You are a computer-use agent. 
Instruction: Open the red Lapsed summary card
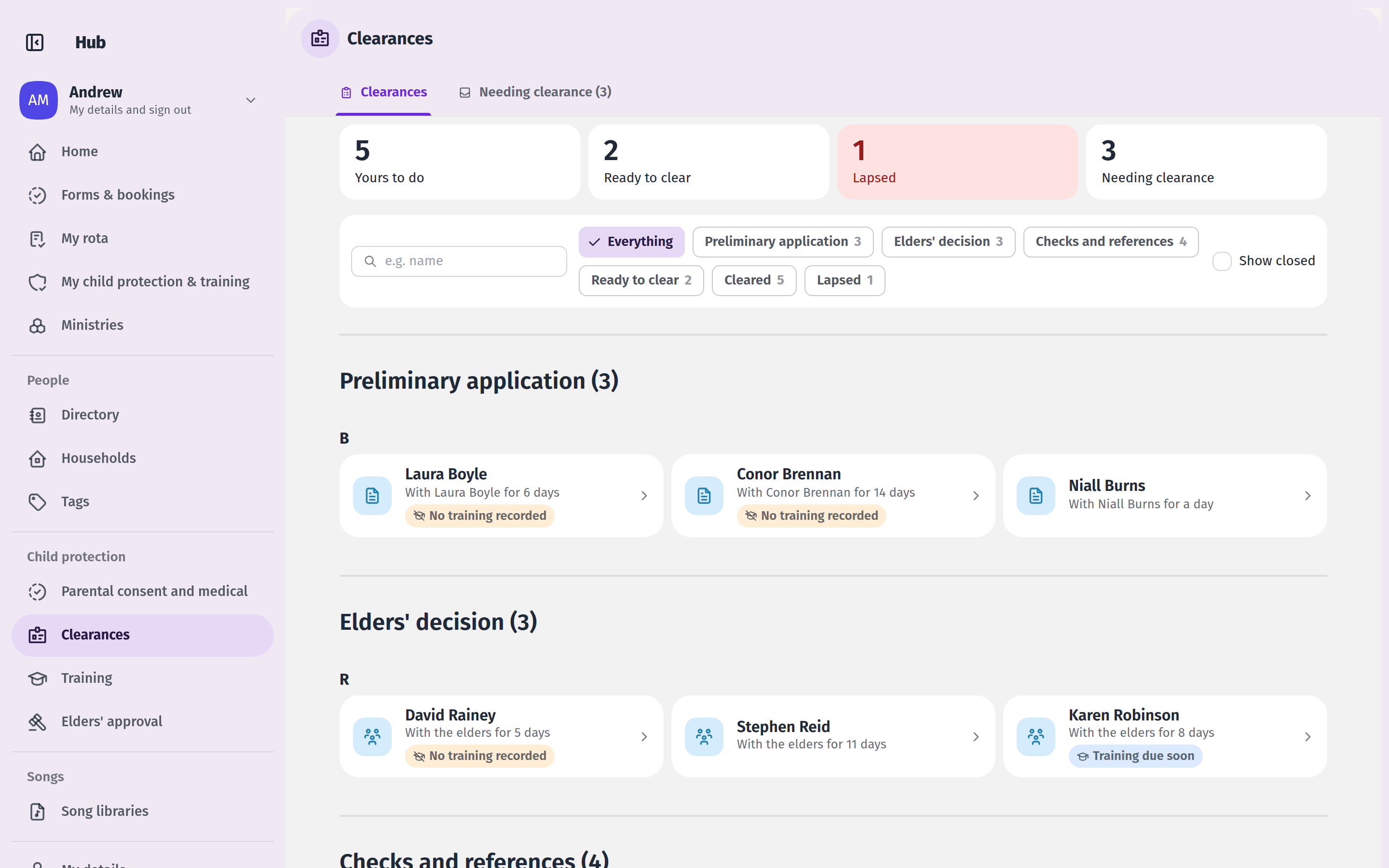pos(957,162)
